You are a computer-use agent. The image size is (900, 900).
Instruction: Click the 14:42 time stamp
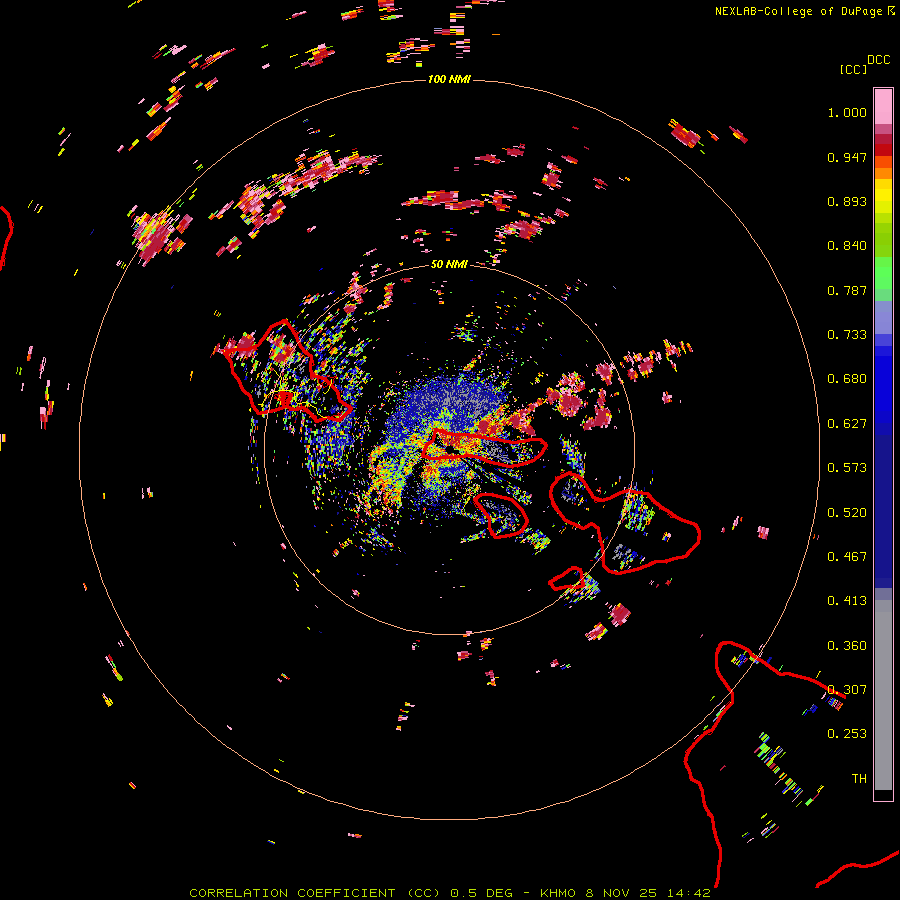click(x=689, y=893)
